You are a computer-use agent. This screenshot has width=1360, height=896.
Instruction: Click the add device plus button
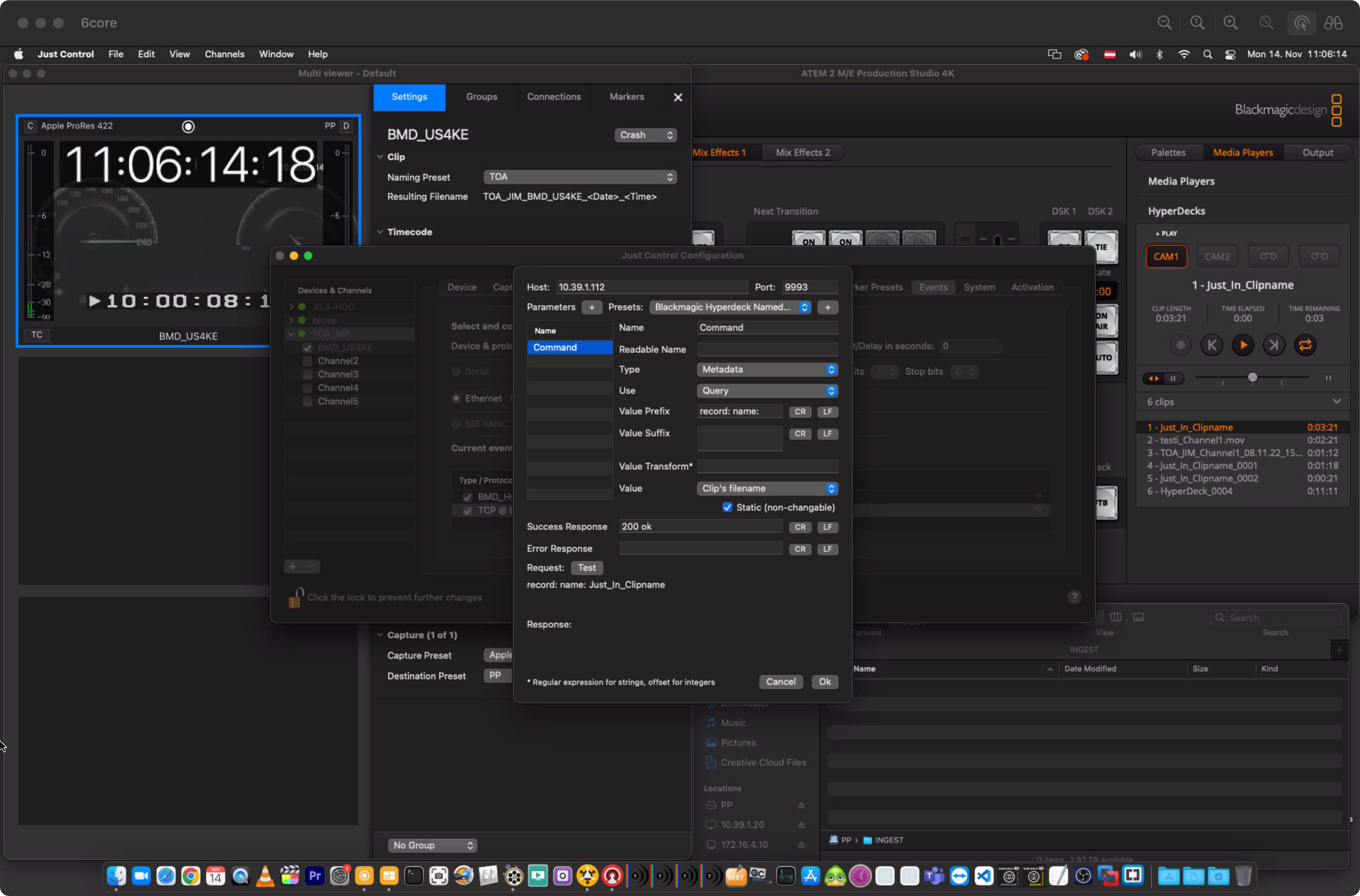click(293, 566)
